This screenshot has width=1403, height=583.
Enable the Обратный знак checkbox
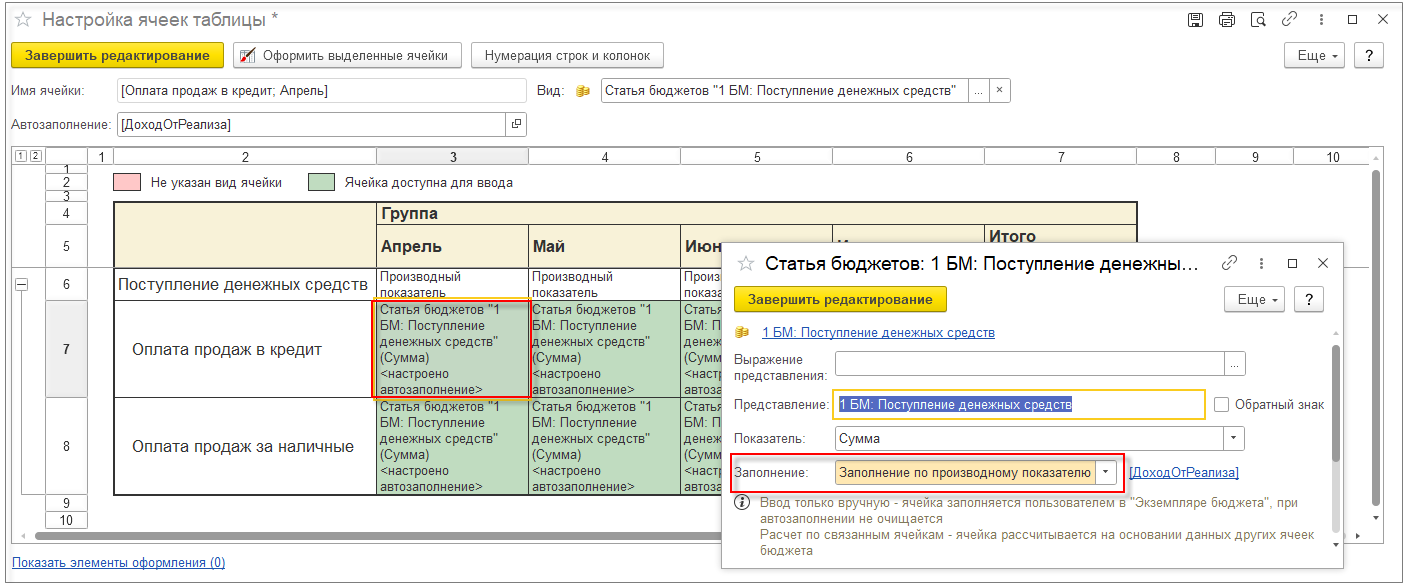(x=1221, y=405)
